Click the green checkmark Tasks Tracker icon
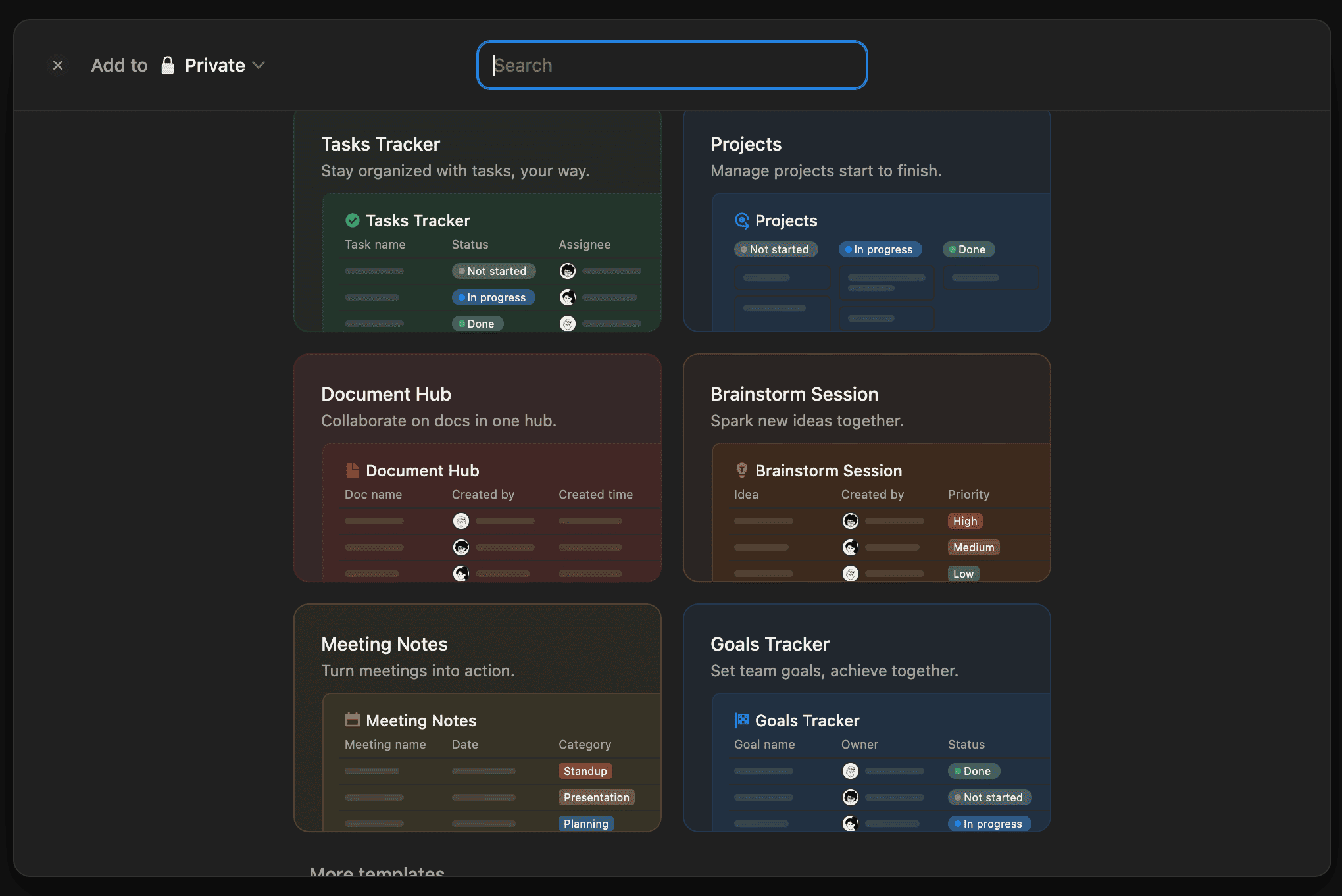Screen dimensions: 1342x896 (353, 220)
